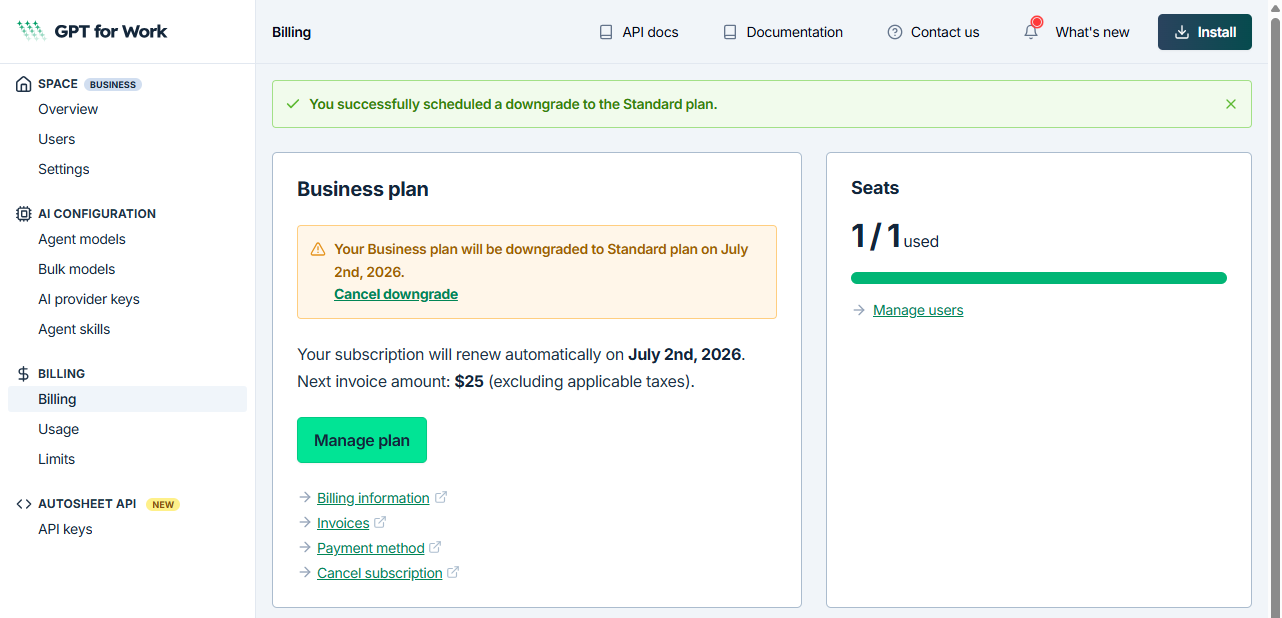Viewport: 1282px width, 618px height.
Task: Click the Documentation book icon
Action: [x=730, y=32]
